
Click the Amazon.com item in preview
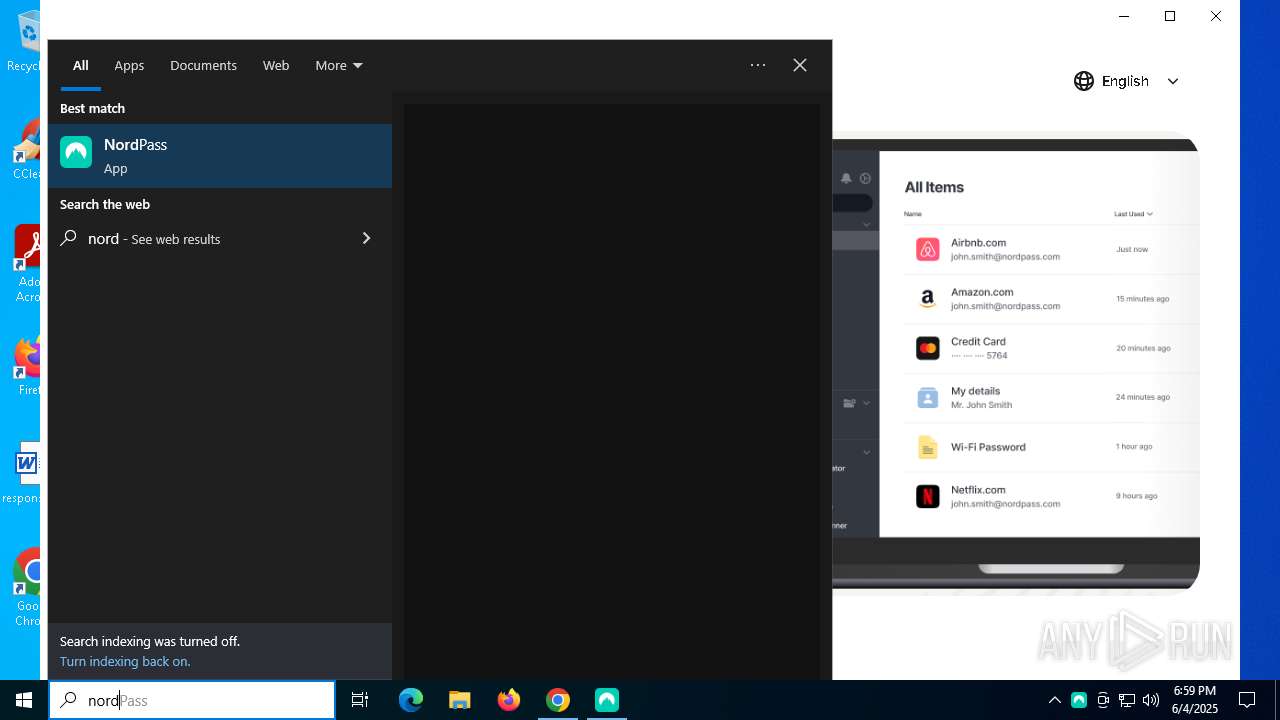coord(1050,299)
